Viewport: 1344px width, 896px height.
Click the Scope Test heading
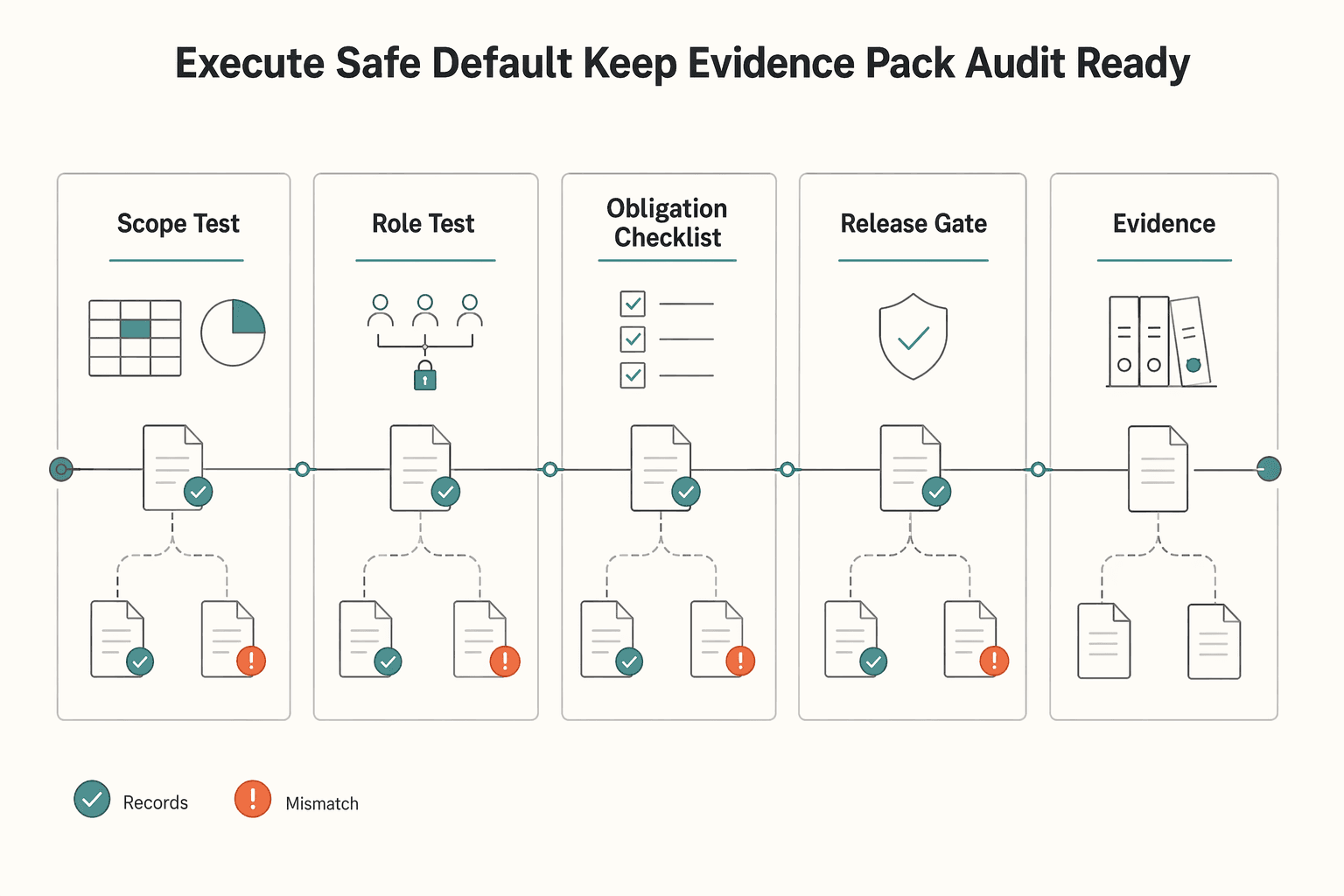pos(178,224)
